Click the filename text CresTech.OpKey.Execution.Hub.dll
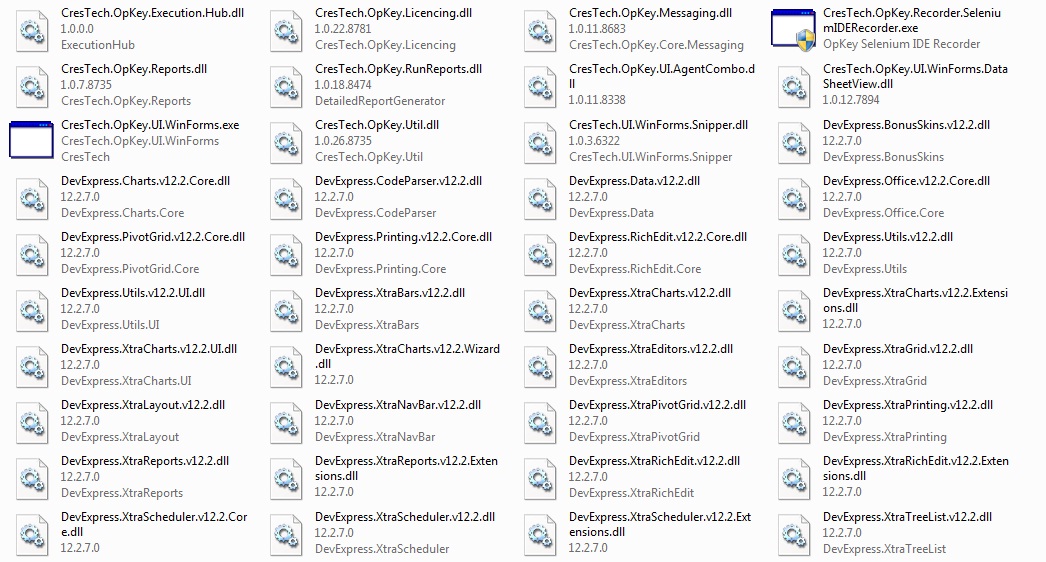The width and height of the screenshot is (1046, 562). pos(152,13)
